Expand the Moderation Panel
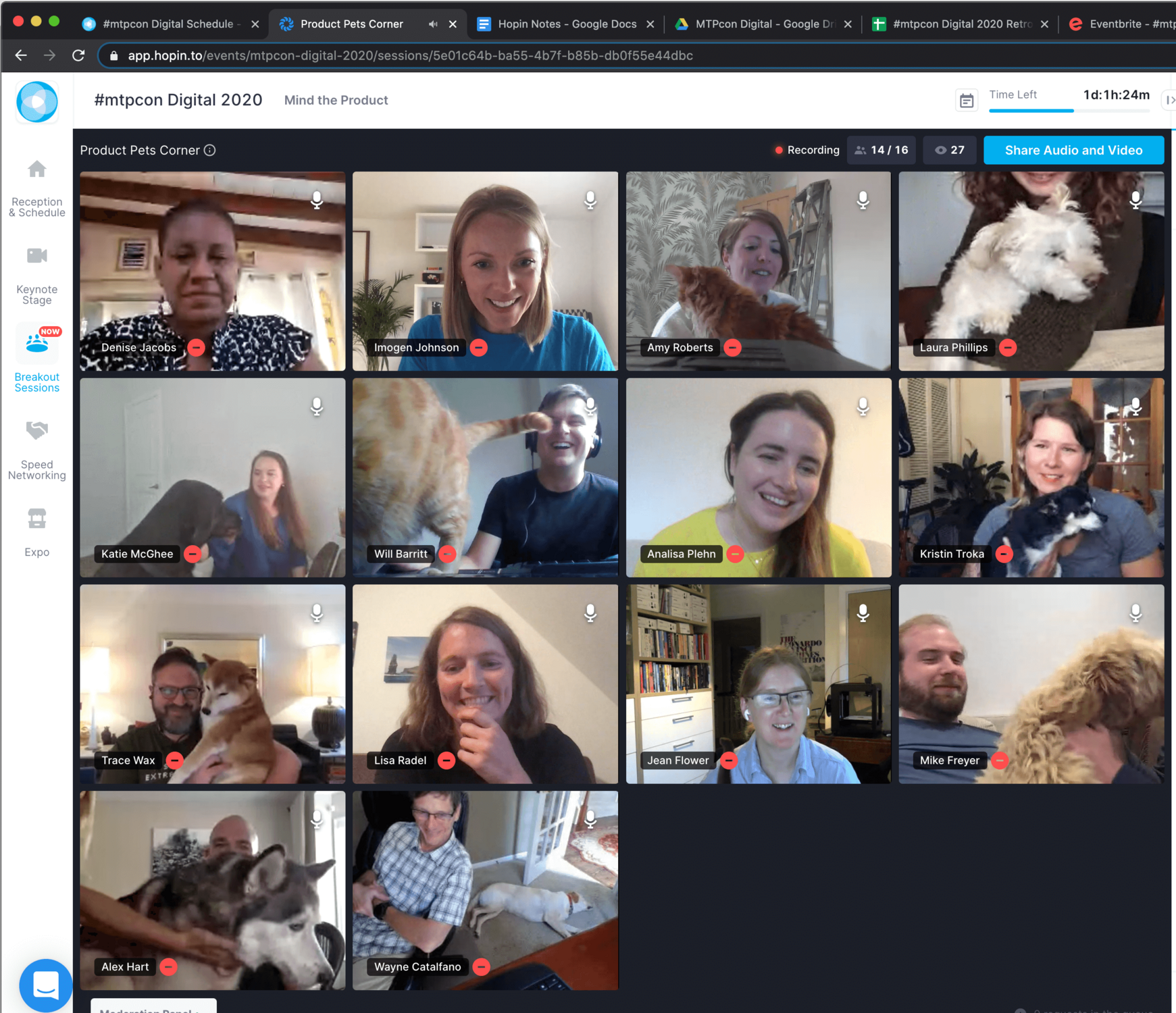This screenshot has width=1176, height=1013. point(153,1008)
